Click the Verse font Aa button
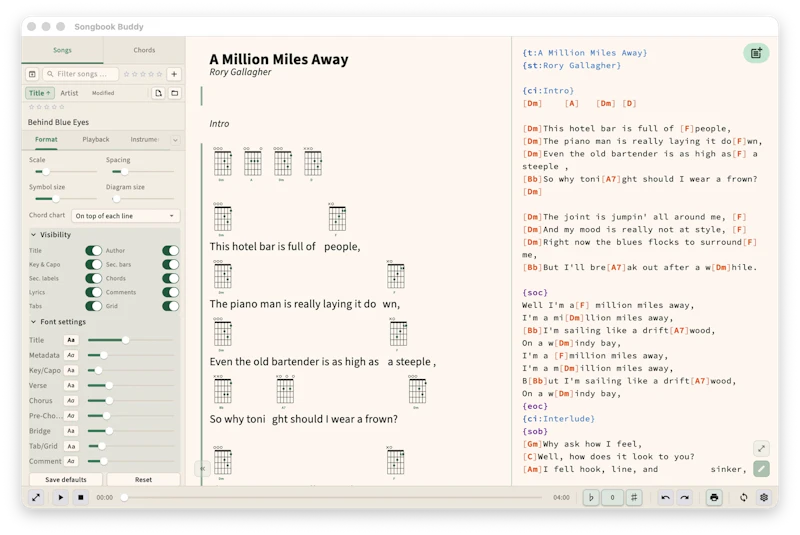Viewport: 800px width, 535px height. [x=71, y=385]
